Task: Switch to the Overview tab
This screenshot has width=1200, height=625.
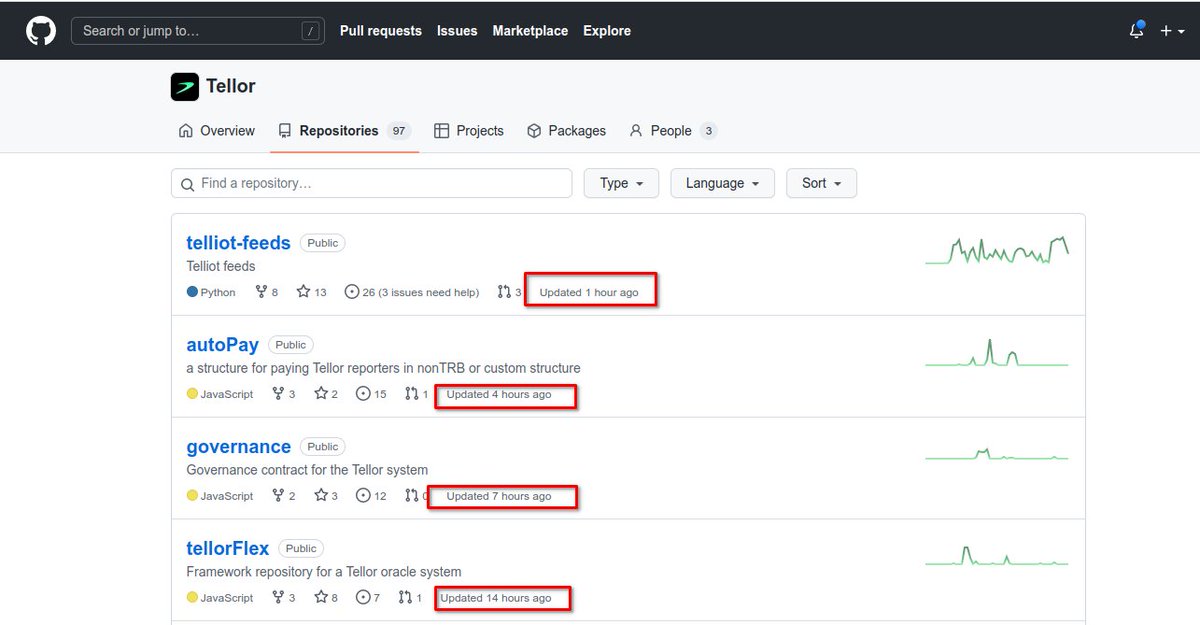Action: coord(217,131)
